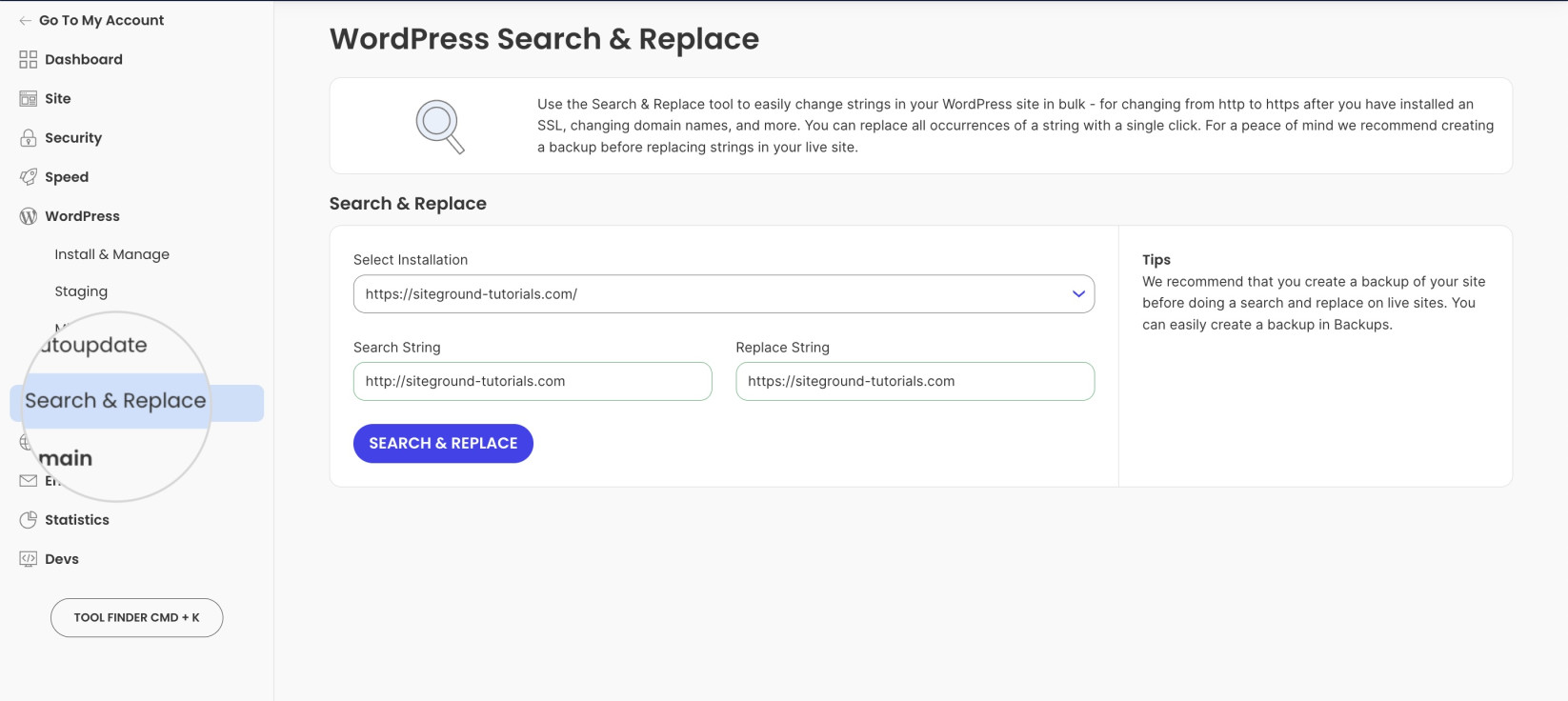Click the 'Select Installation' label

click(411, 260)
